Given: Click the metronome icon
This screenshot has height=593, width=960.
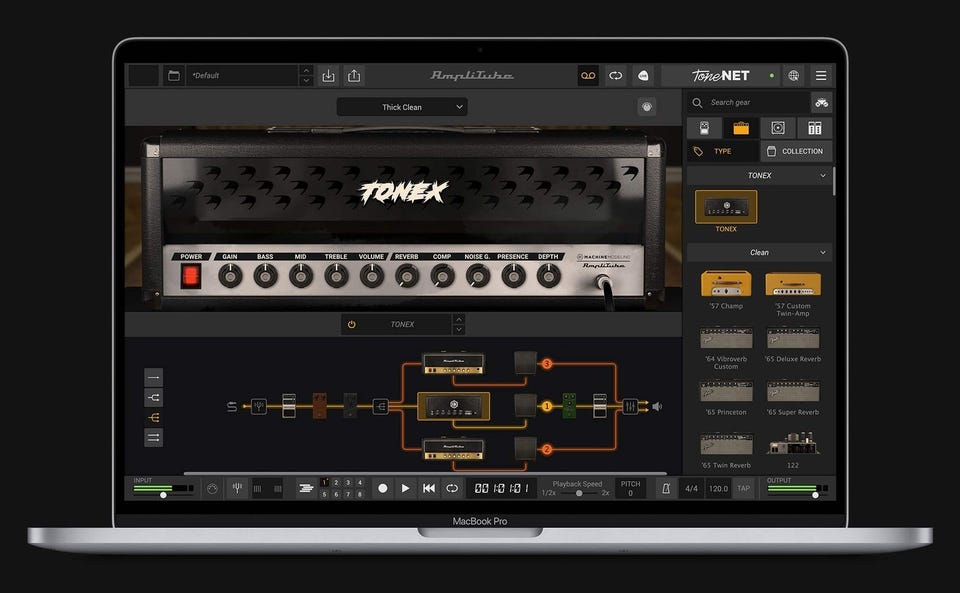Looking at the screenshot, I should tap(664, 488).
